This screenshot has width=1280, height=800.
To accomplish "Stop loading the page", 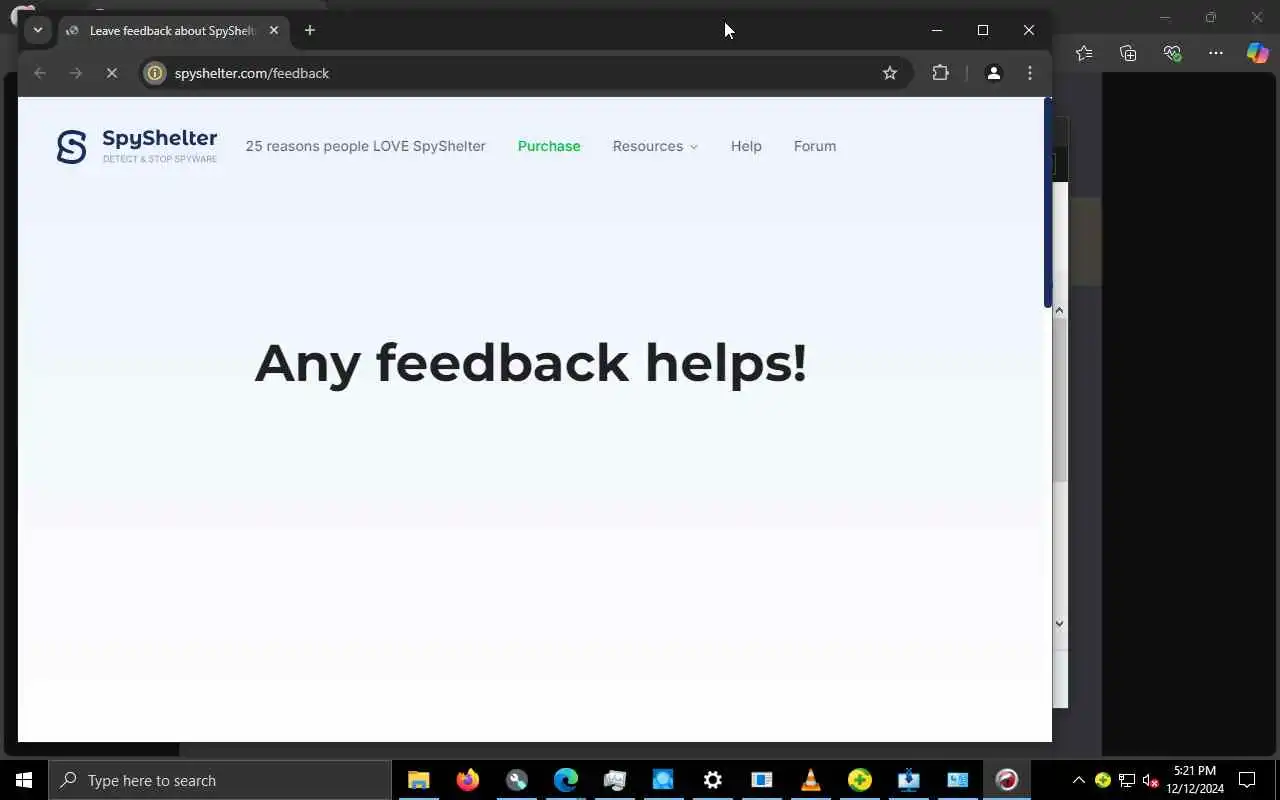I will click(112, 73).
